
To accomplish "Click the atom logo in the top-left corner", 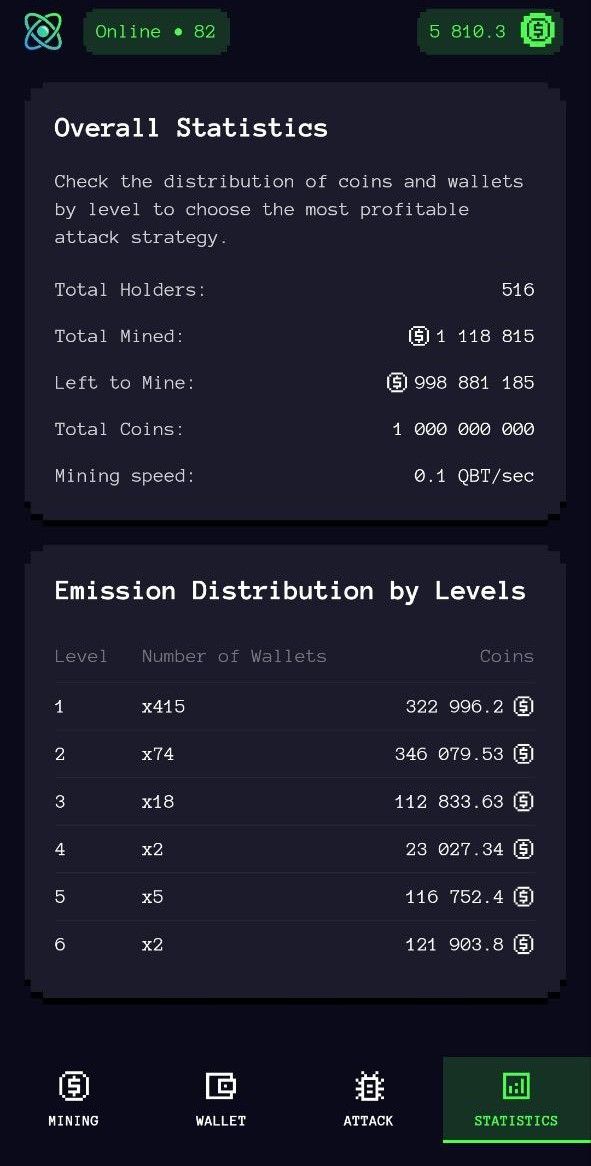I will pos(42,30).
